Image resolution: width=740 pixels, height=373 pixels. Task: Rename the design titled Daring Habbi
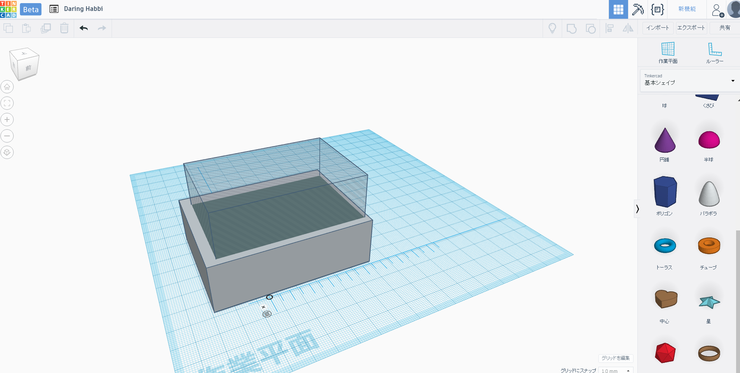tap(84, 9)
